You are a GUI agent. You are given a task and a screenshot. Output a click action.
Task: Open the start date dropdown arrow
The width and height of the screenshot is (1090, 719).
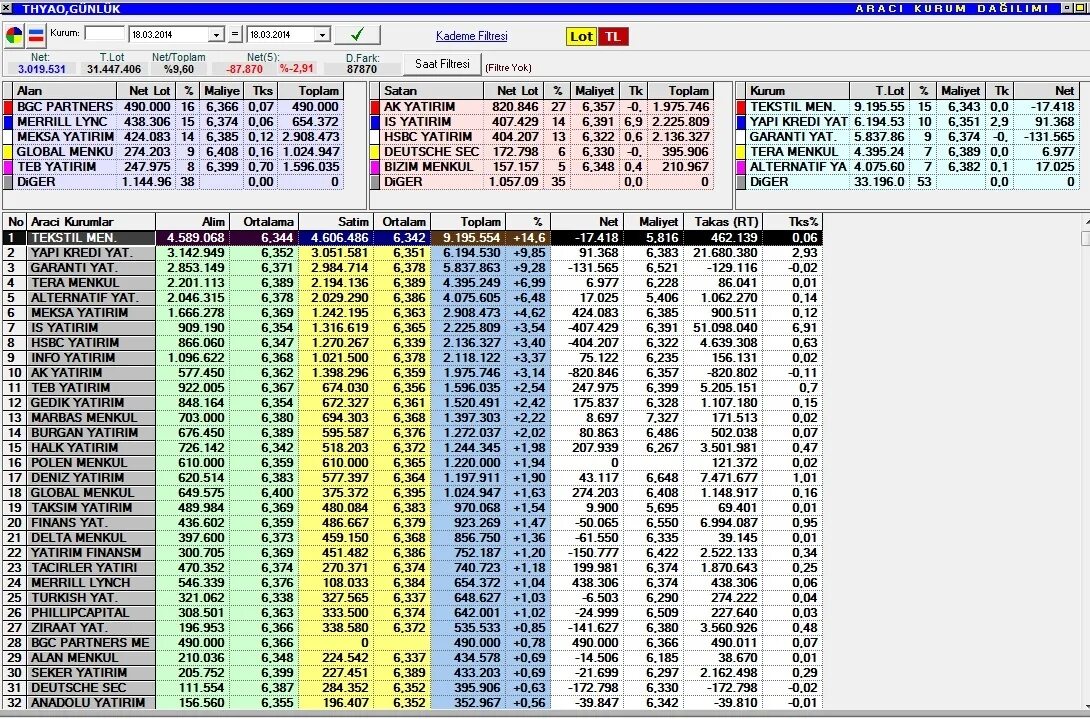coord(216,35)
